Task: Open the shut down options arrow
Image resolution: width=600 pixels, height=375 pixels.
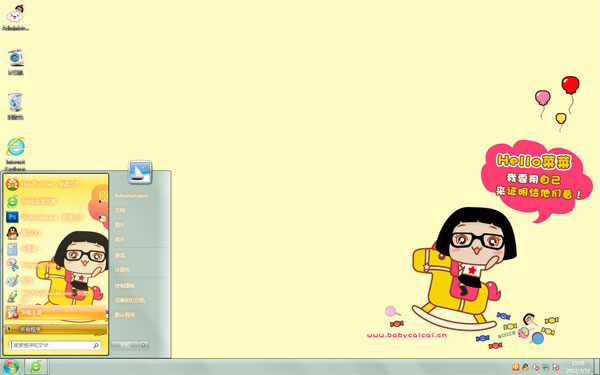Action: (x=144, y=345)
